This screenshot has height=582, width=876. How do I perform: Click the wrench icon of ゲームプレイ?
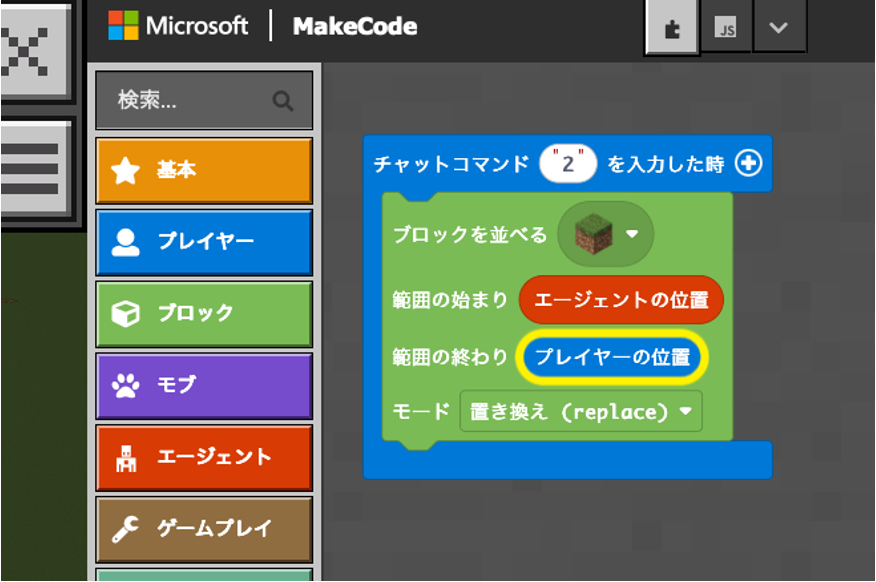pos(125,529)
